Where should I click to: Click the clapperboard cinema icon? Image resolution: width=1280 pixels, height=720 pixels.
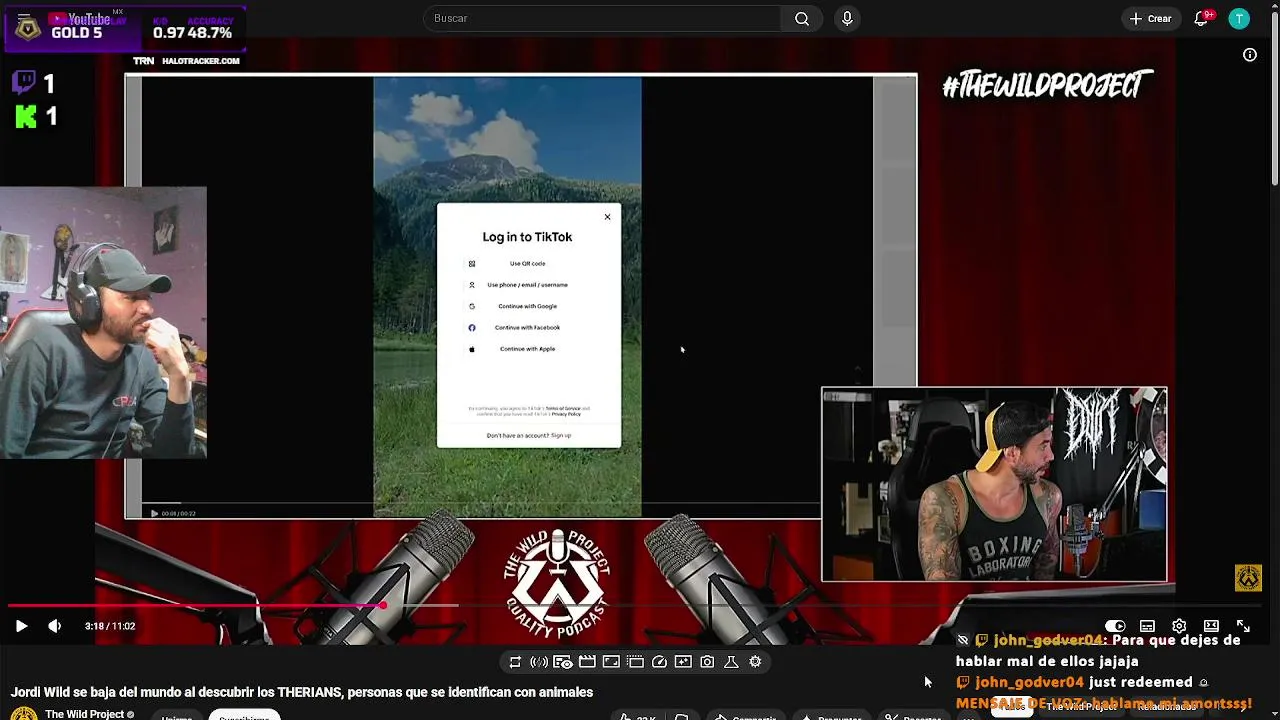tap(587, 662)
